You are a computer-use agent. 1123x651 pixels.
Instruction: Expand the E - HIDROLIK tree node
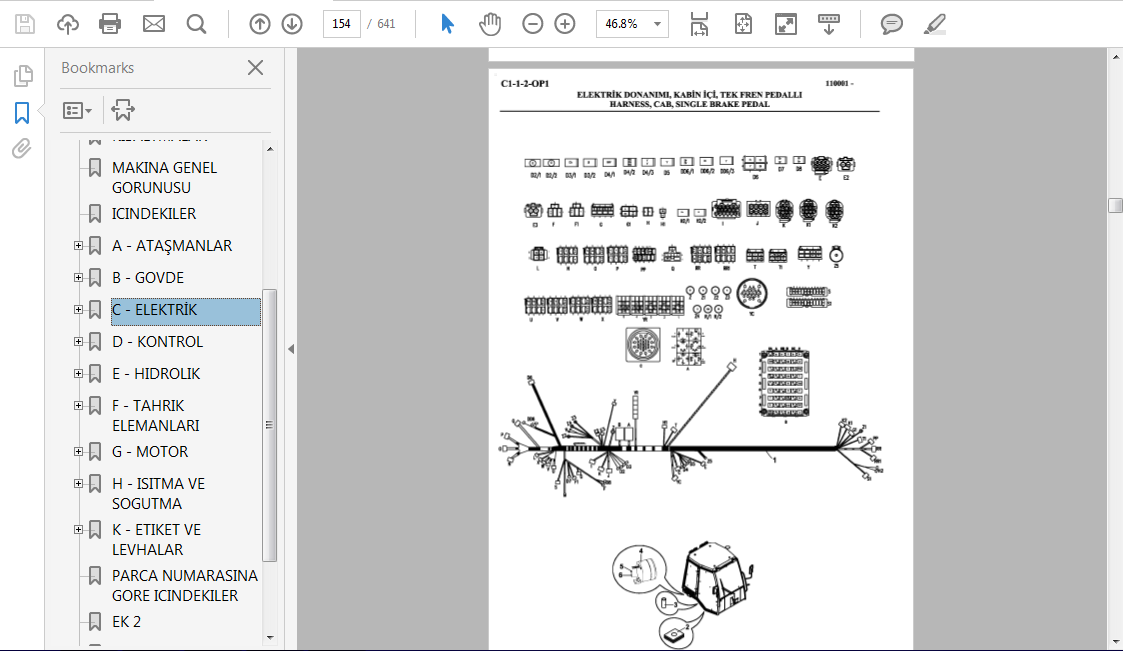(79, 374)
